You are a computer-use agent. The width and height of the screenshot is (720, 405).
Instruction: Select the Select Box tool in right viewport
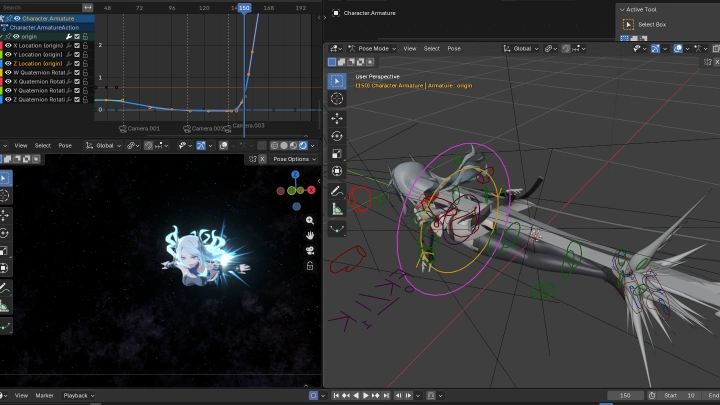337,81
